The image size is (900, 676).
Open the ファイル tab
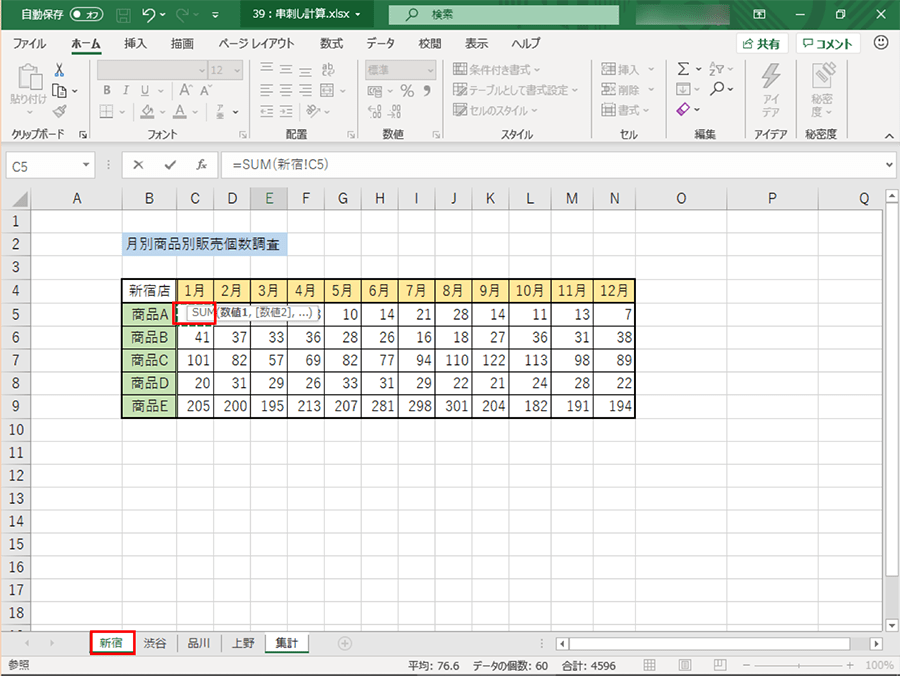tap(29, 44)
